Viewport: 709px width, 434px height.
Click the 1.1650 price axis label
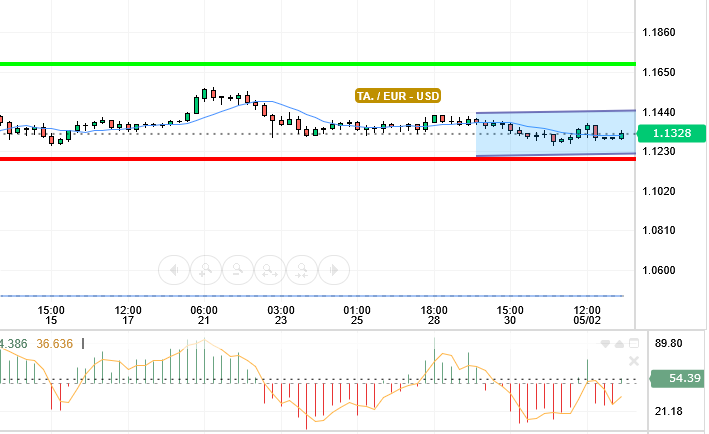pyautogui.click(x=659, y=72)
